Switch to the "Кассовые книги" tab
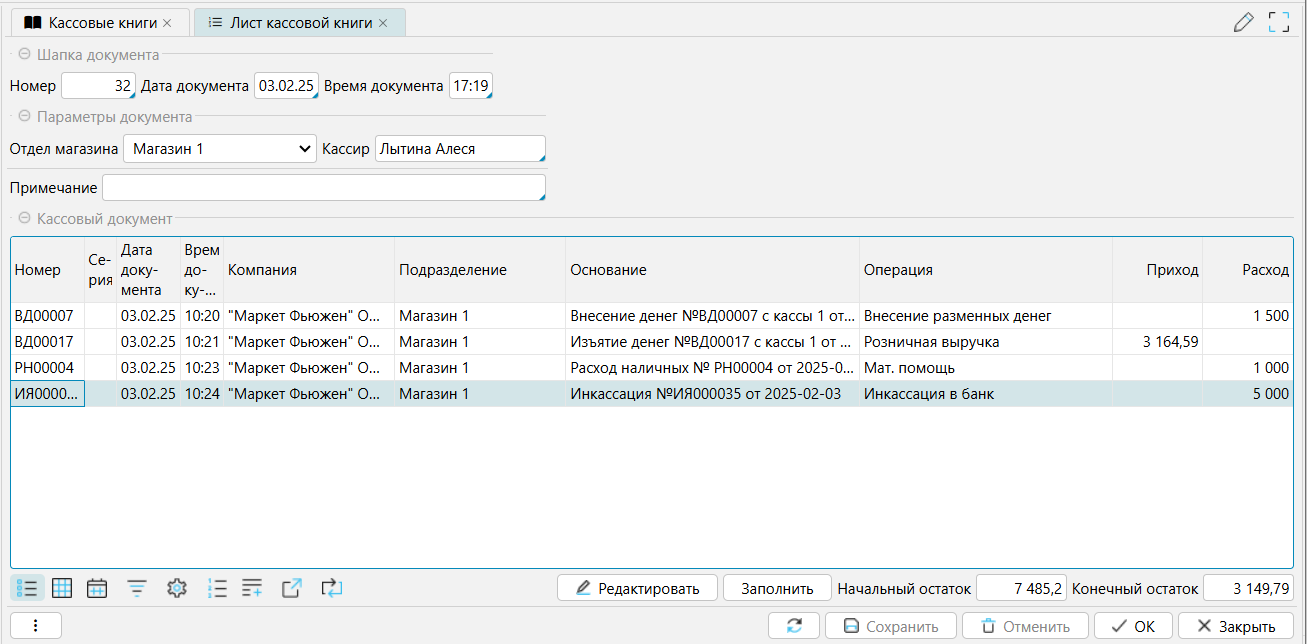The image size is (1307, 644). click(97, 22)
